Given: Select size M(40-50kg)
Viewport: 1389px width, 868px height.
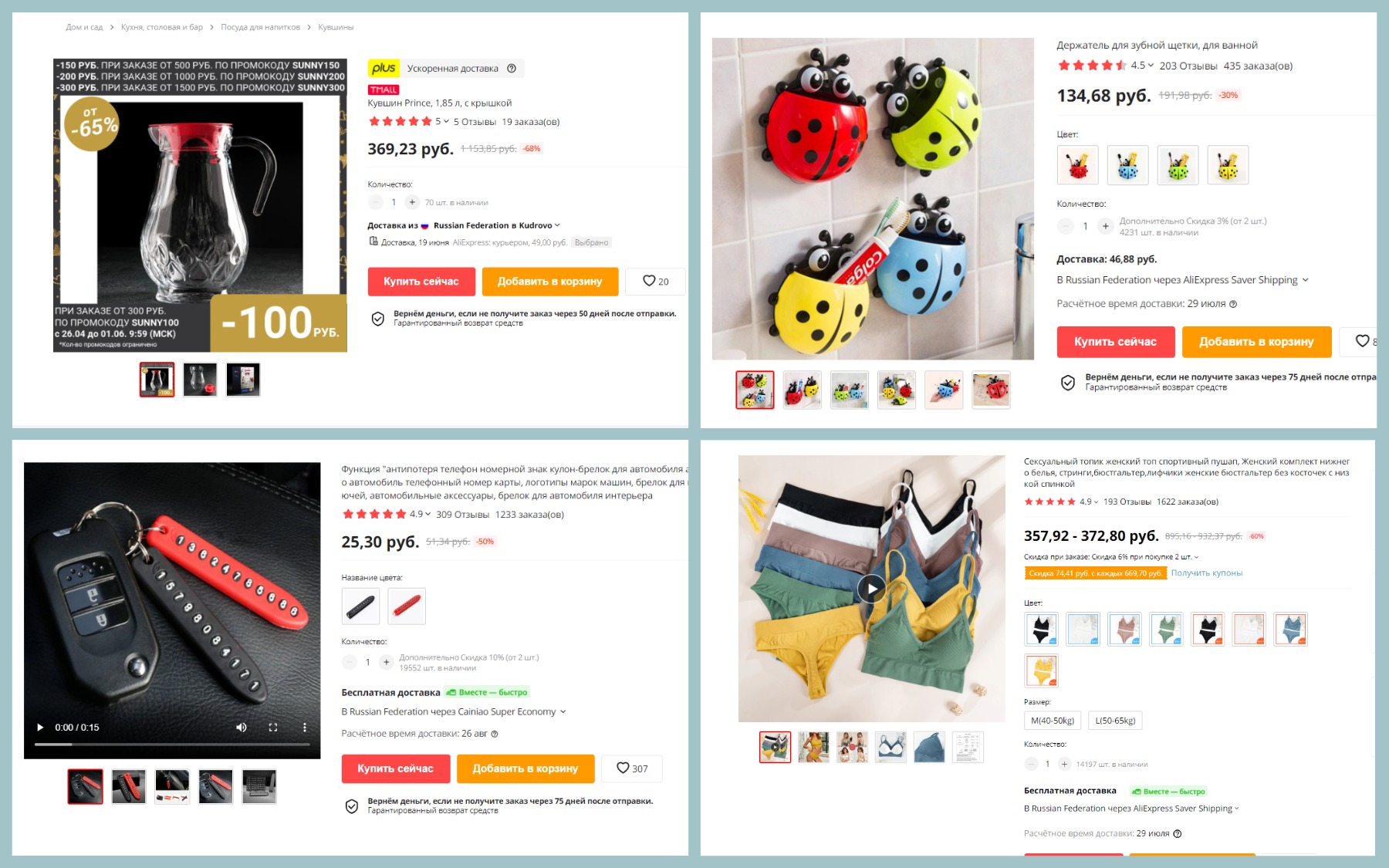Looking at the screenshot, I should pyautogui.click(x=1053, y=721).
